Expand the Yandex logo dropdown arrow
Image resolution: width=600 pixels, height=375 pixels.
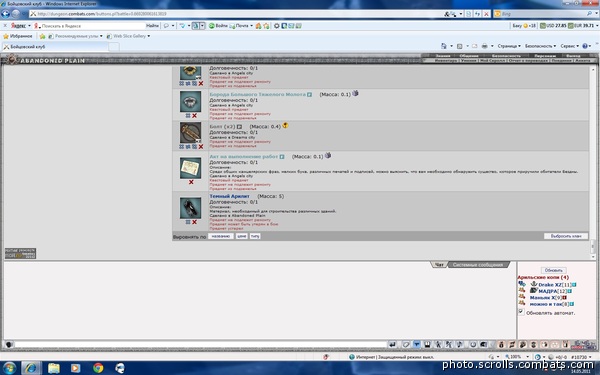pos(29,26)
